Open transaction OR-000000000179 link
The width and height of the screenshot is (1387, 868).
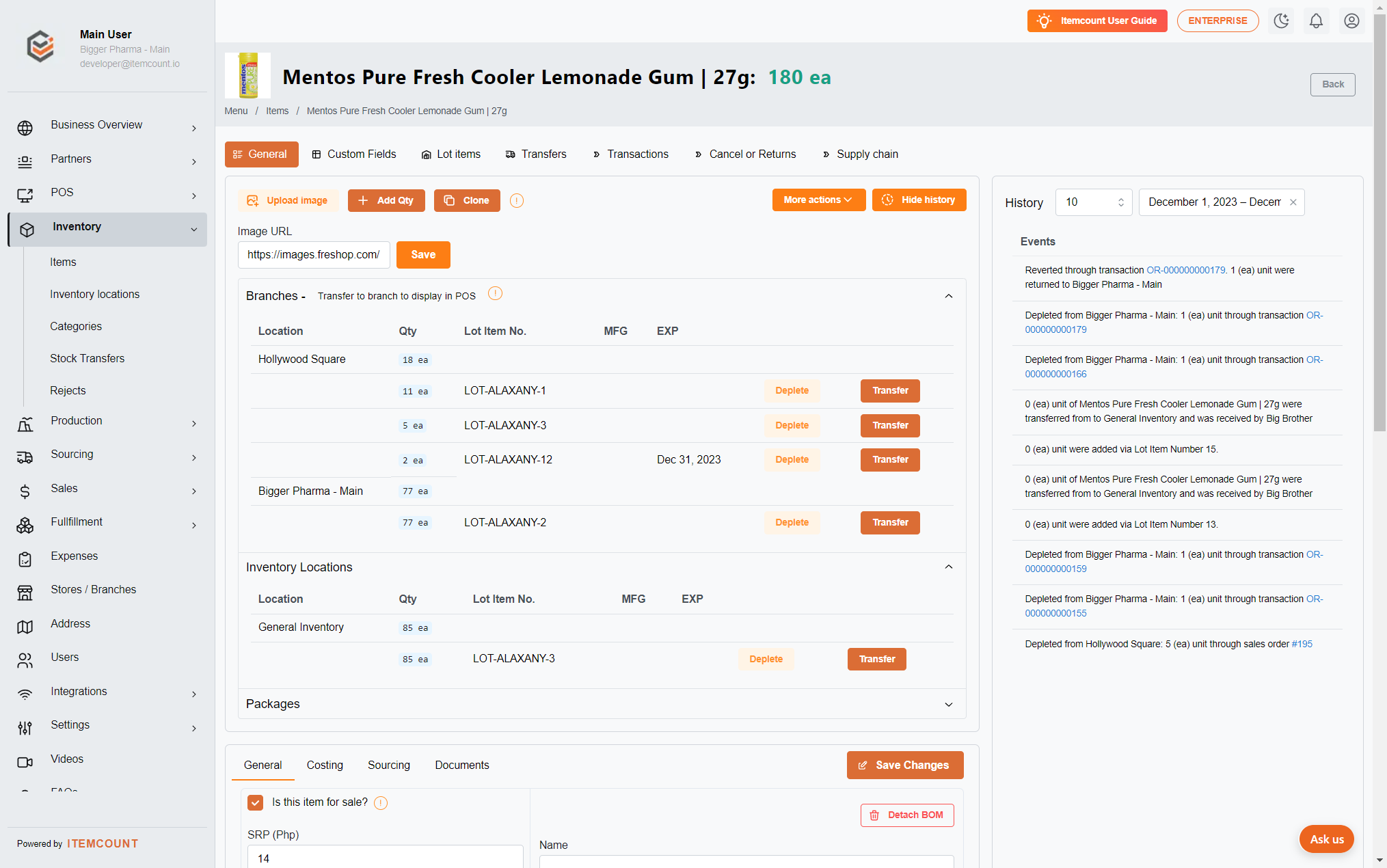[x=1185, y=270]
